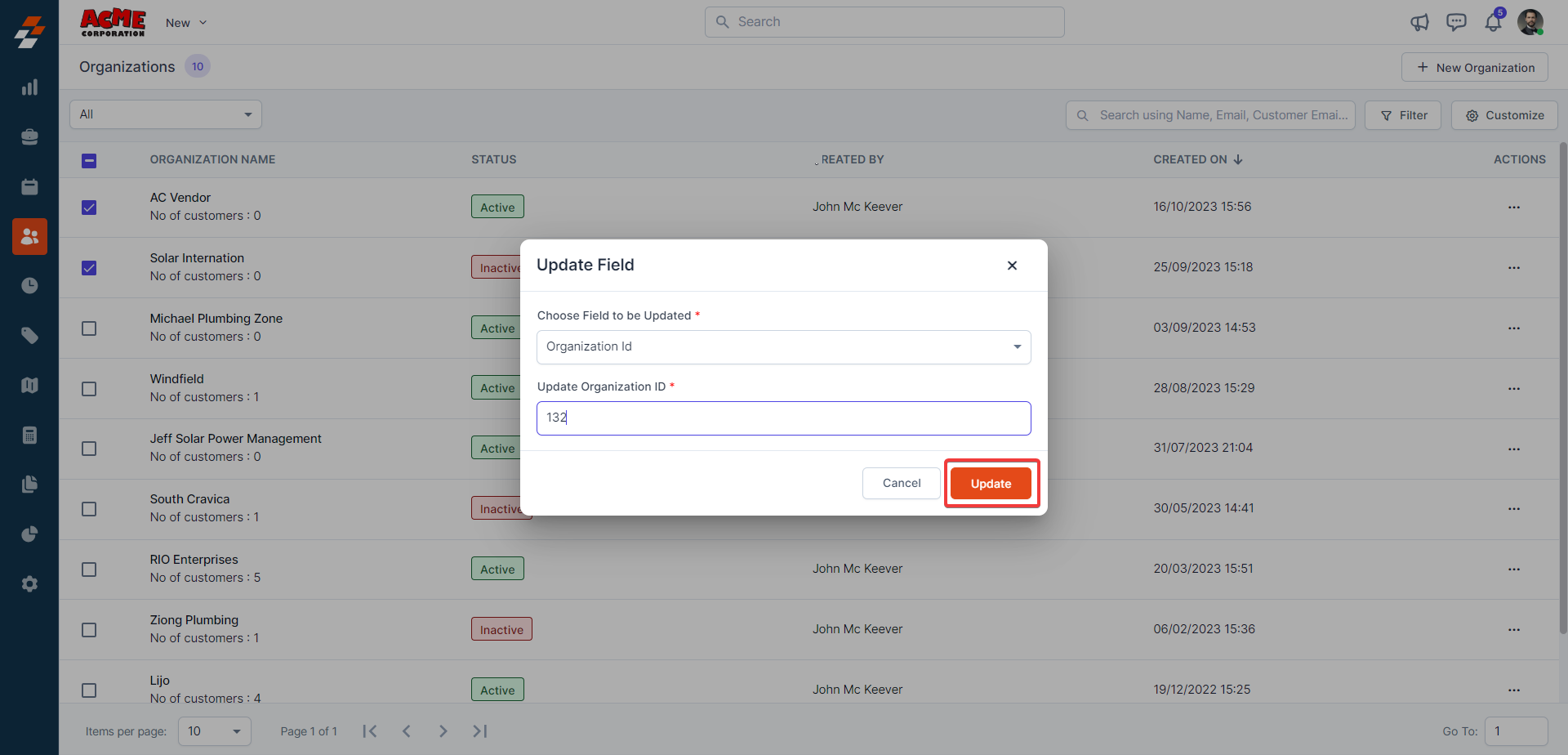
Task: Open the clock timesheet icon in sidebar
Action: 29,286
